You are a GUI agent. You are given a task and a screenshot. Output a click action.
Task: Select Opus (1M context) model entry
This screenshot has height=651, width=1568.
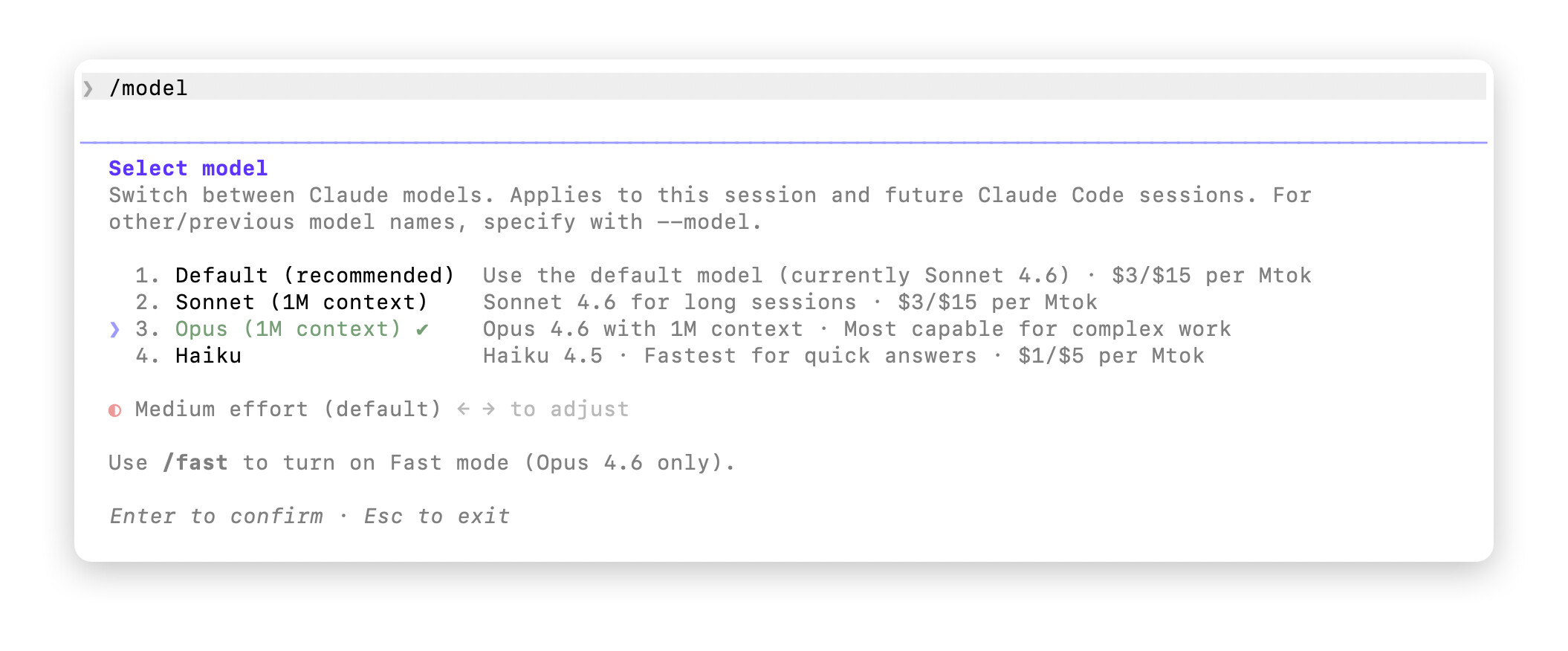pos(288,329)
